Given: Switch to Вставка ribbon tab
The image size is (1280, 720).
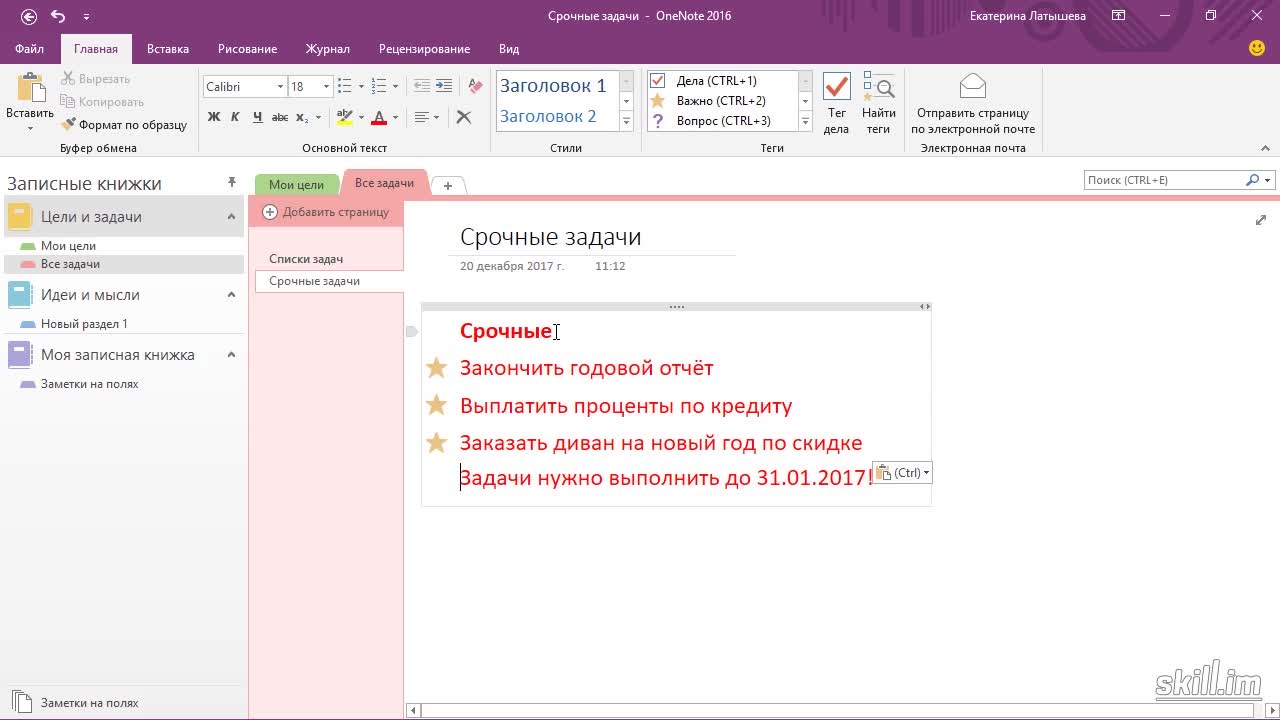Looking at the screenshot, I should point(168,49).
